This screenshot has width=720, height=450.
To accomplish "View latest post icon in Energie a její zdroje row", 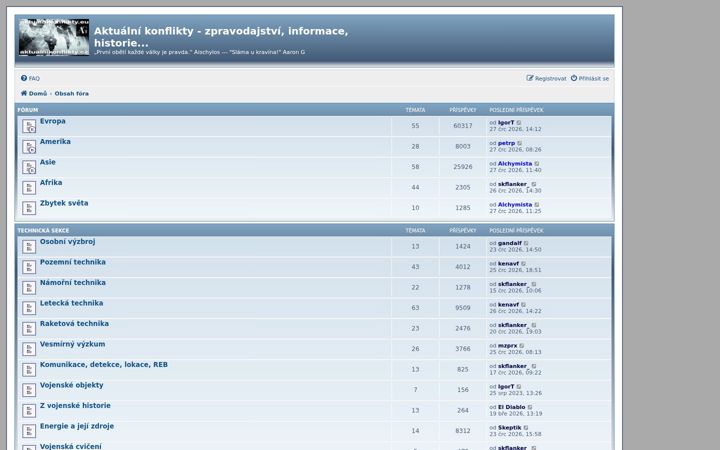I will 526,428.
